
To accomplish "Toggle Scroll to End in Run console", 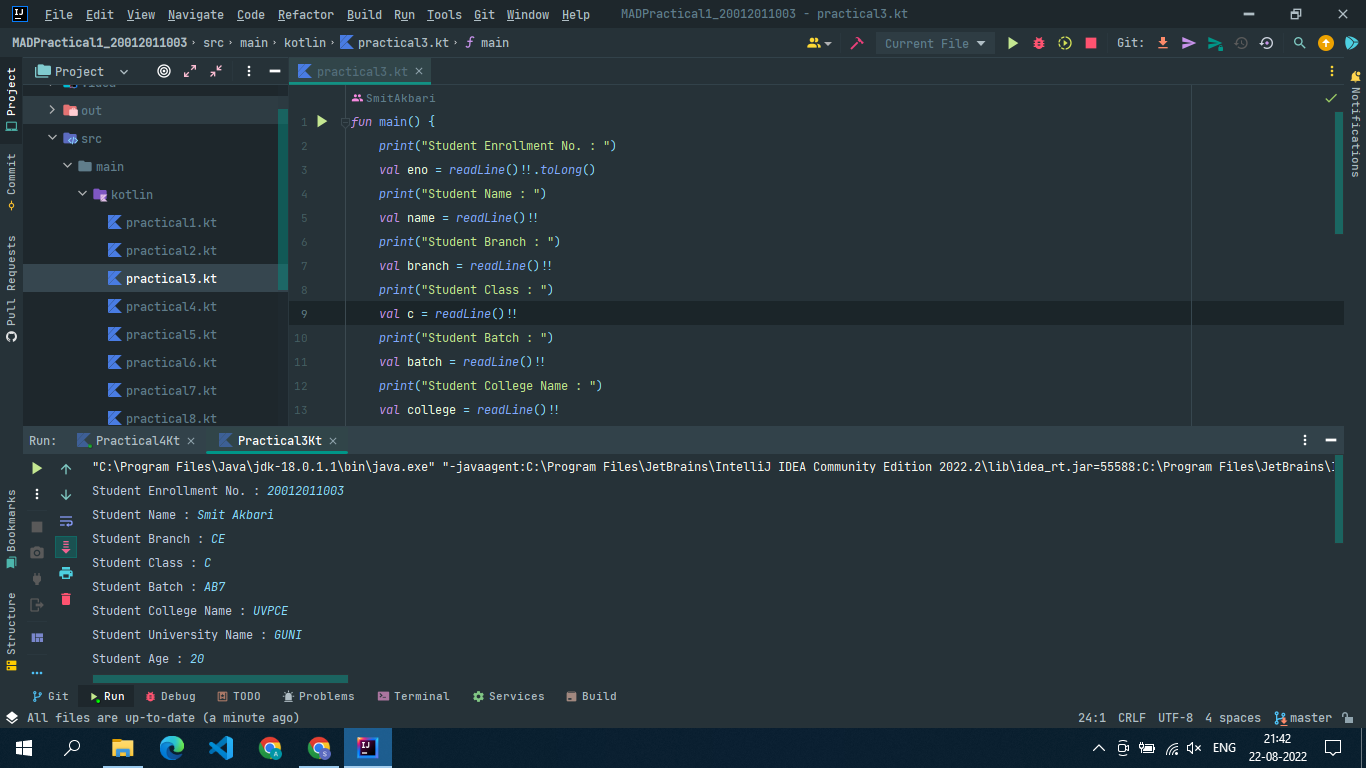I will point(66,547).
